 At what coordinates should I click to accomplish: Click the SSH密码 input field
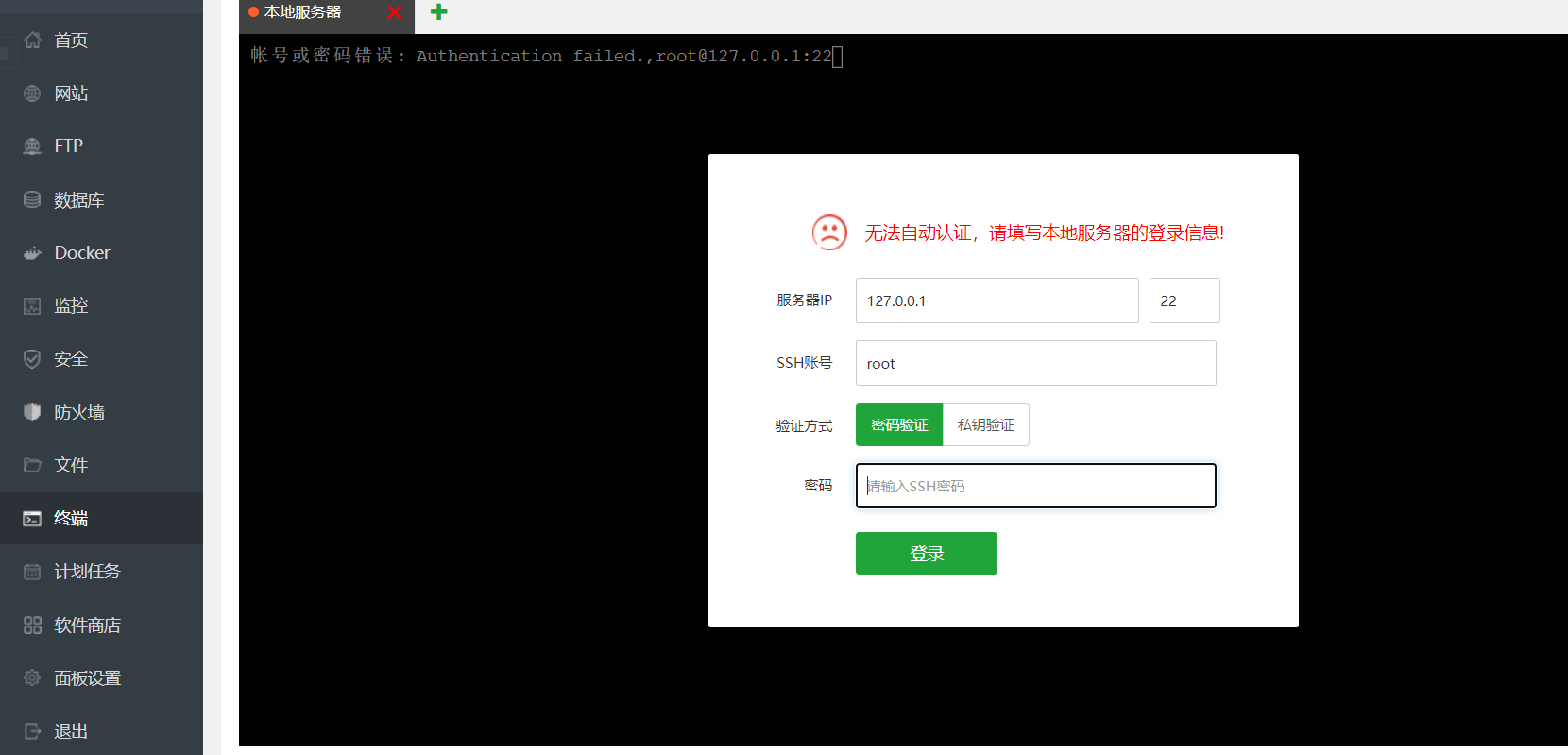(1036, 486)
